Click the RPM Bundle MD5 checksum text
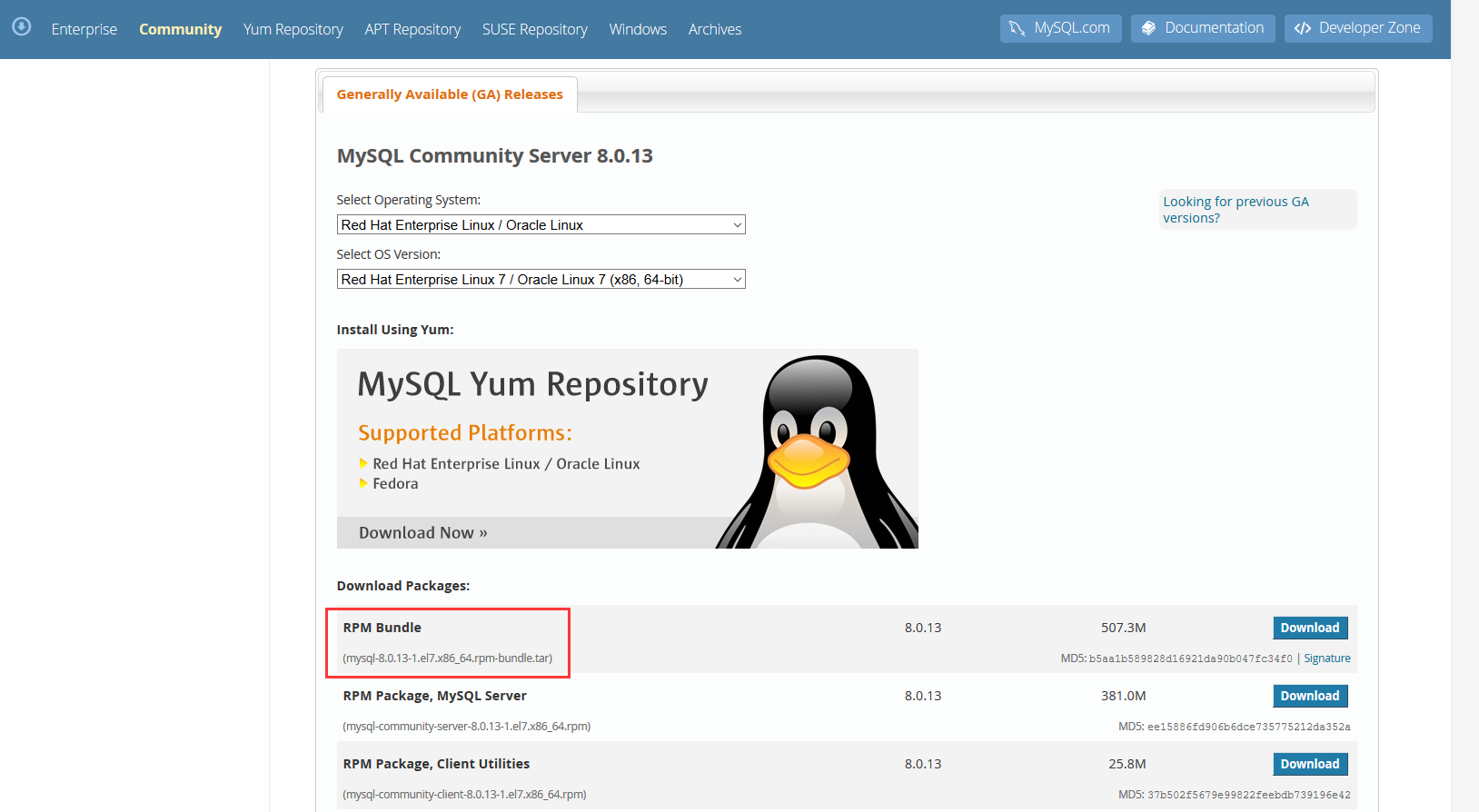 coord(1176,659)
